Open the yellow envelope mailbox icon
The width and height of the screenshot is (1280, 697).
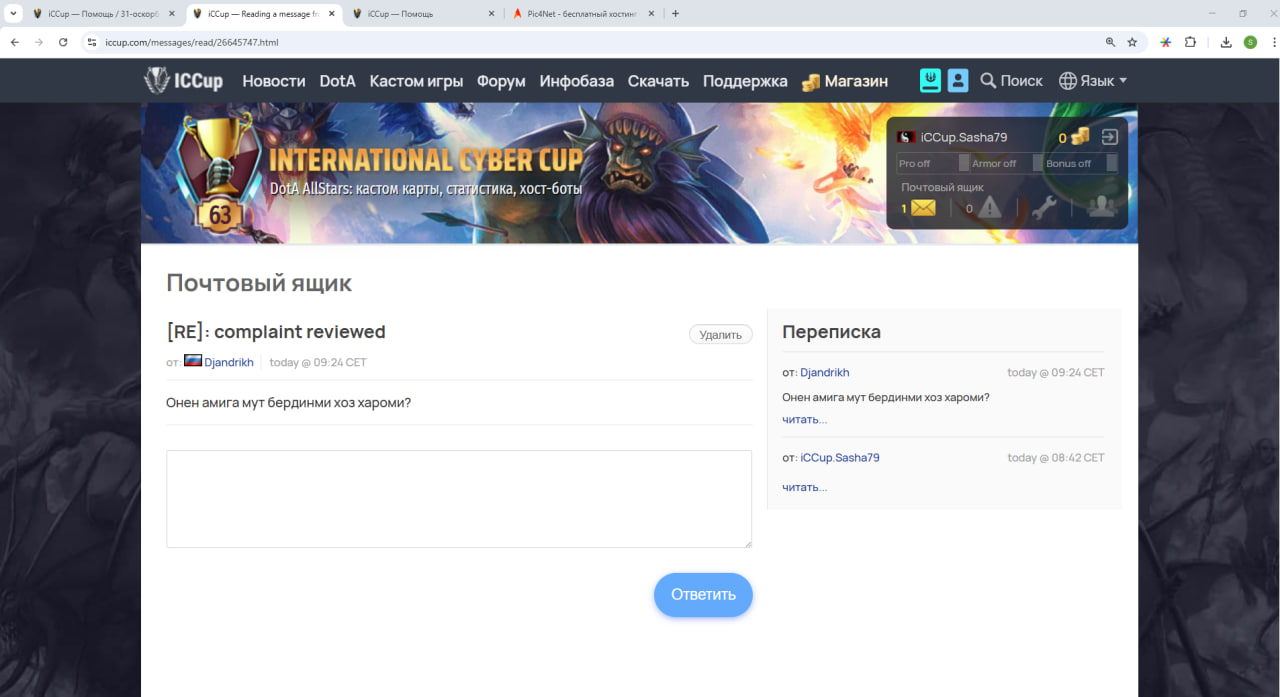[923, 208]
